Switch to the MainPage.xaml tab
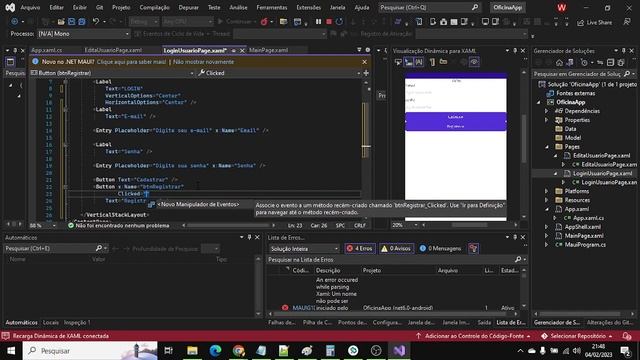This screenshot has height=360, width=640. (268, 50)
